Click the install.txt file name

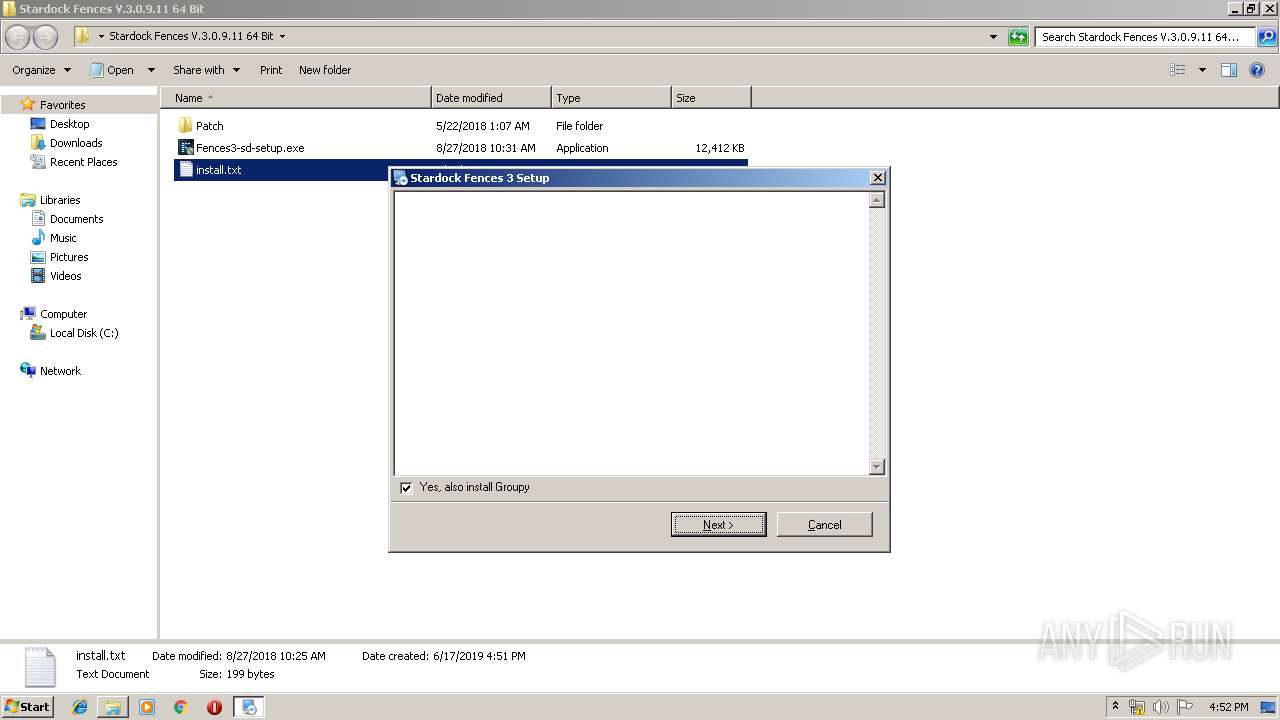pos(219,170)
